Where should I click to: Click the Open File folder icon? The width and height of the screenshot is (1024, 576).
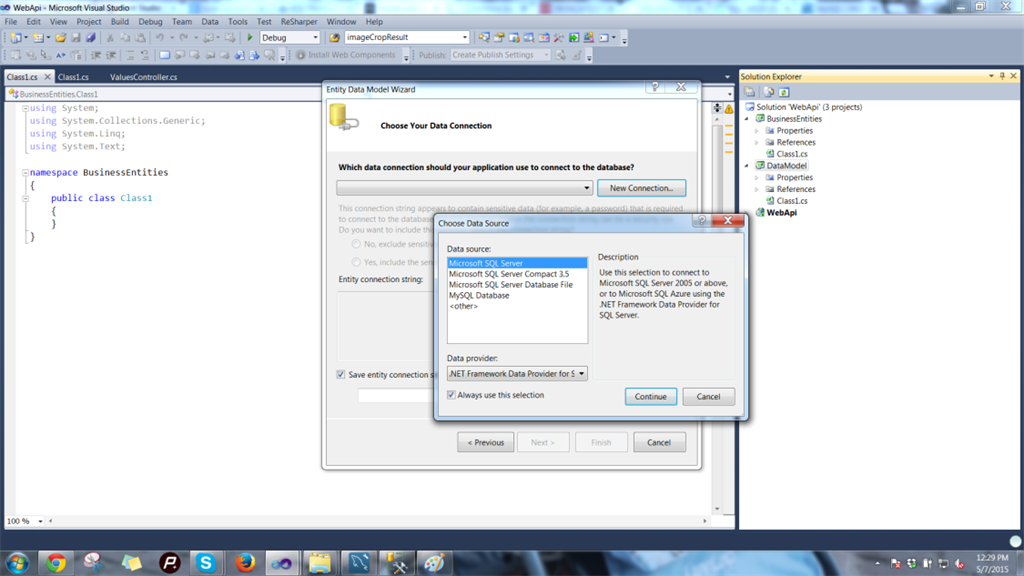[61, 38]
